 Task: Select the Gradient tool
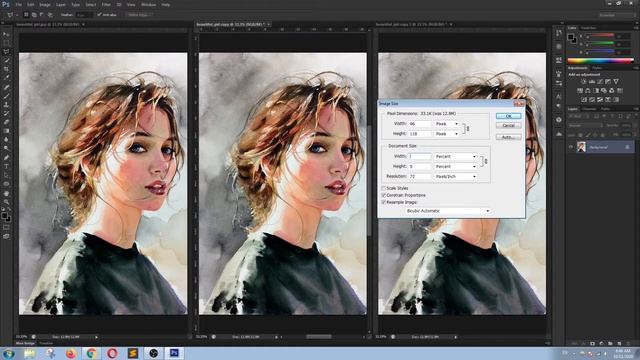(x=6, y=131)
